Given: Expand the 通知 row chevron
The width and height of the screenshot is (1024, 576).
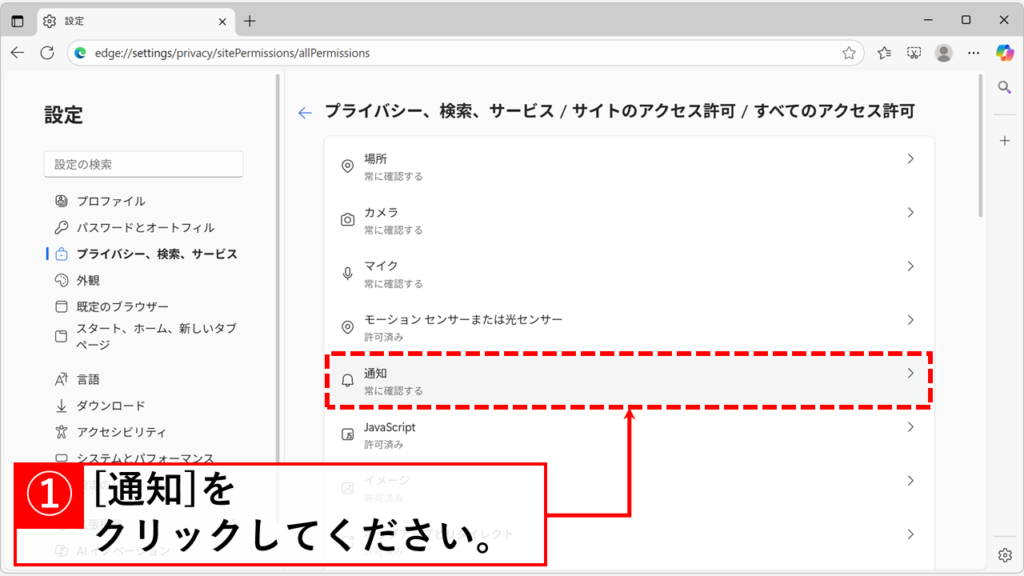Looking at the screenshot, I should (x=910, y=373).
